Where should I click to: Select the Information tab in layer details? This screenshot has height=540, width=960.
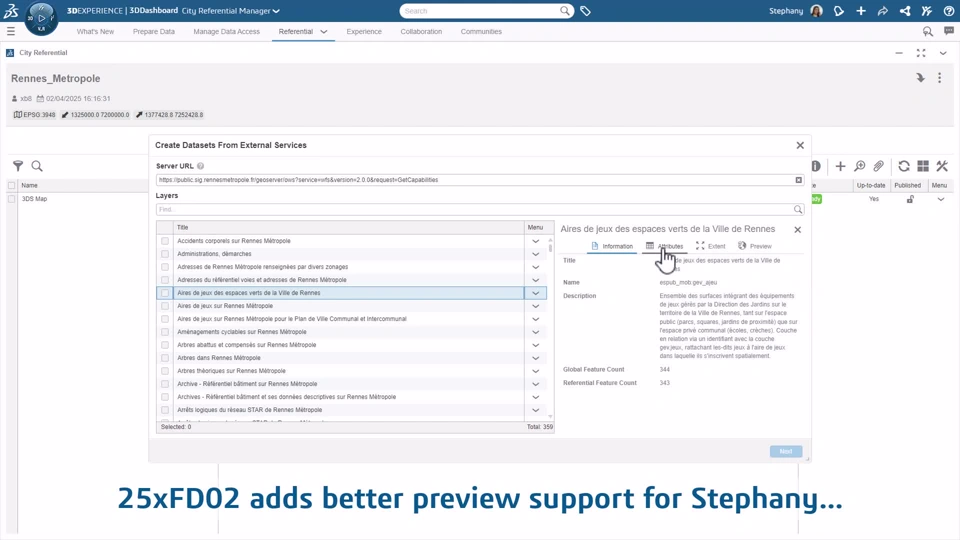(612, 246)
